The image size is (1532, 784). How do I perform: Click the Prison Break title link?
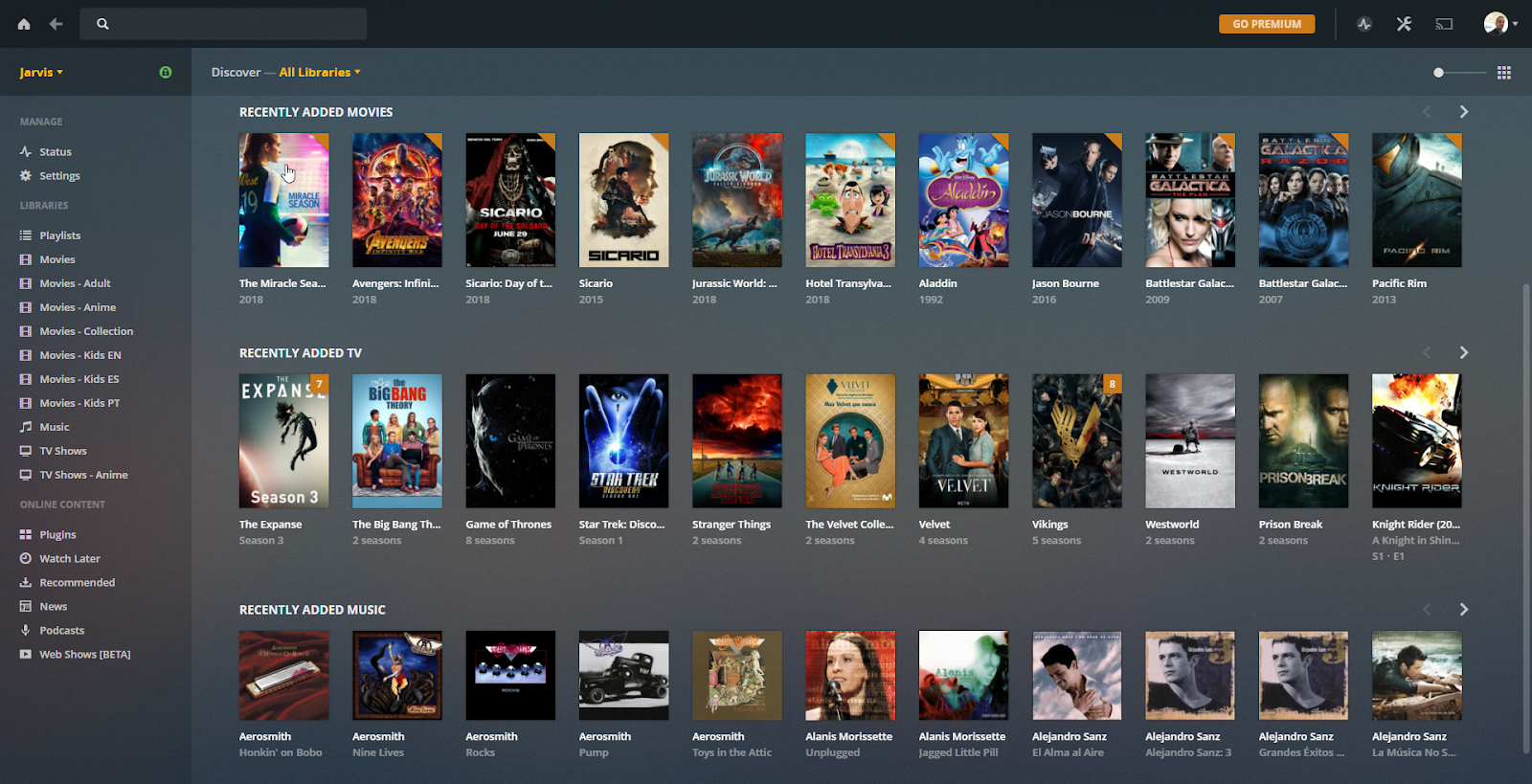1290,525
